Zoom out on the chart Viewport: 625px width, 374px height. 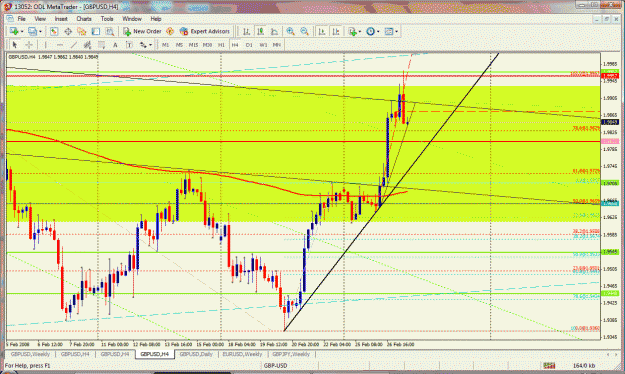pyautogui.click(x=305, y=31)
